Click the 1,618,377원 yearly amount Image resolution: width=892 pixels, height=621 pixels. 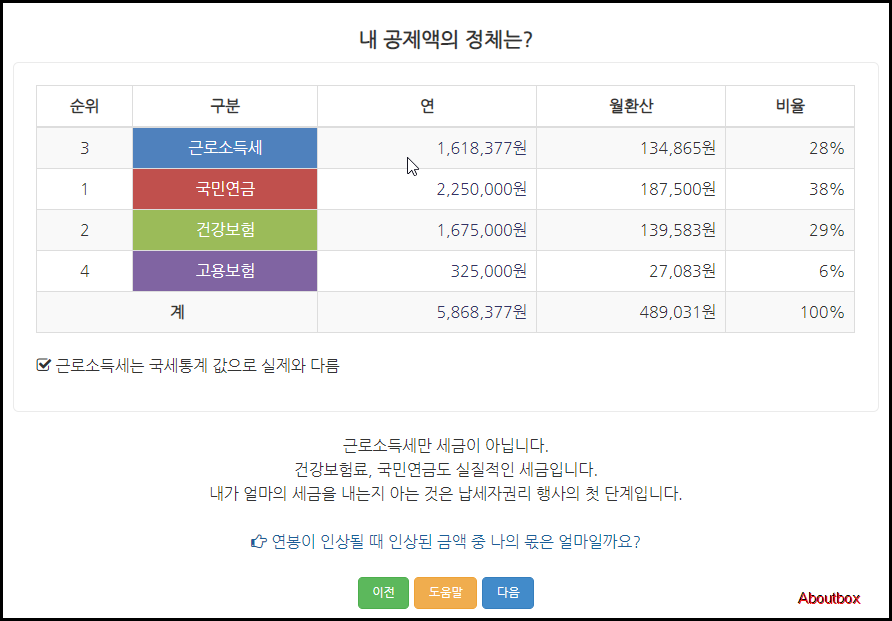pyautogui.click(x=481, y=148)
